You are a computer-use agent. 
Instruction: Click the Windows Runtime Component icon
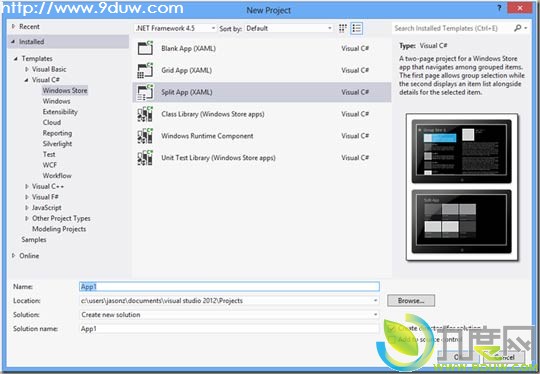145,136
